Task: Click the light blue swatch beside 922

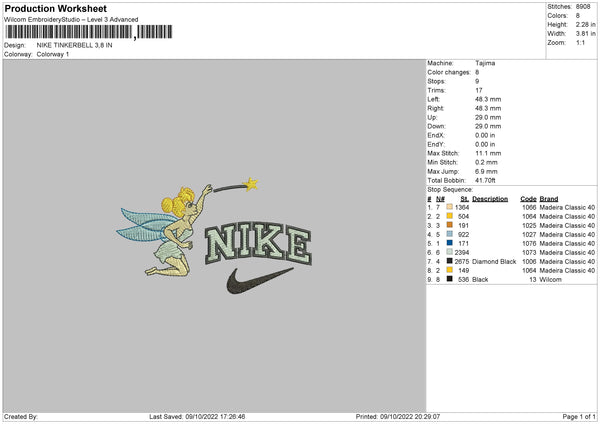Action: (449, 234)
